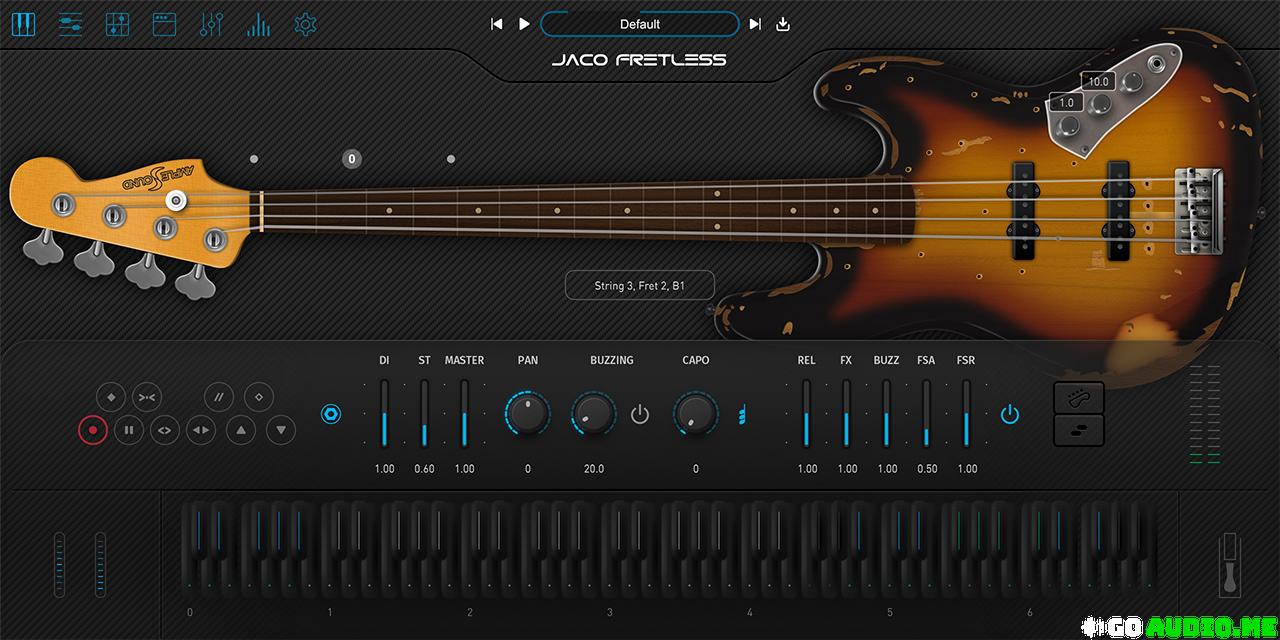Viewport: 1280px width, 640px height.
Task: Open the gear settings icon
Action: click(x=305, y=24)
